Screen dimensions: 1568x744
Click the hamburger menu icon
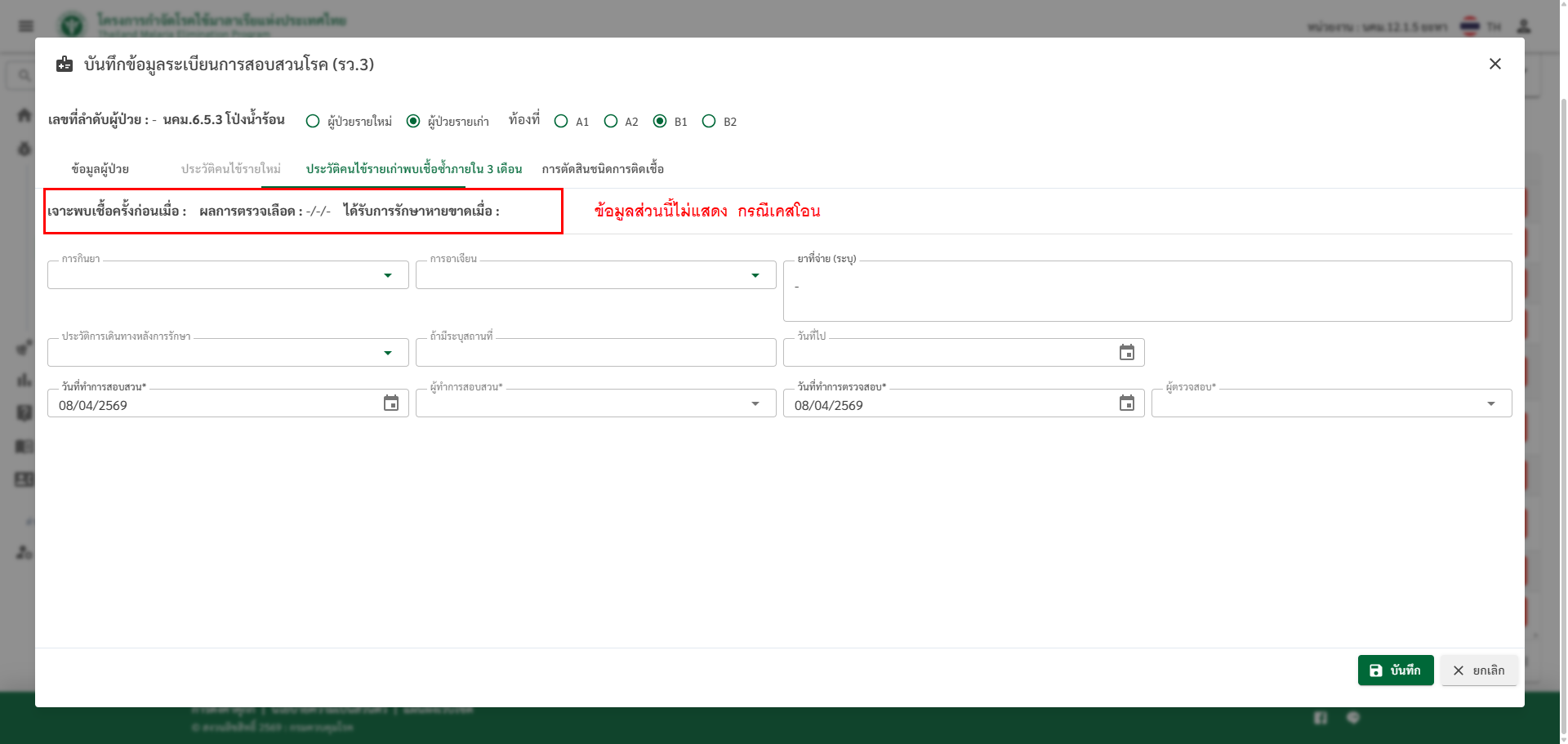tap(26, 26)
